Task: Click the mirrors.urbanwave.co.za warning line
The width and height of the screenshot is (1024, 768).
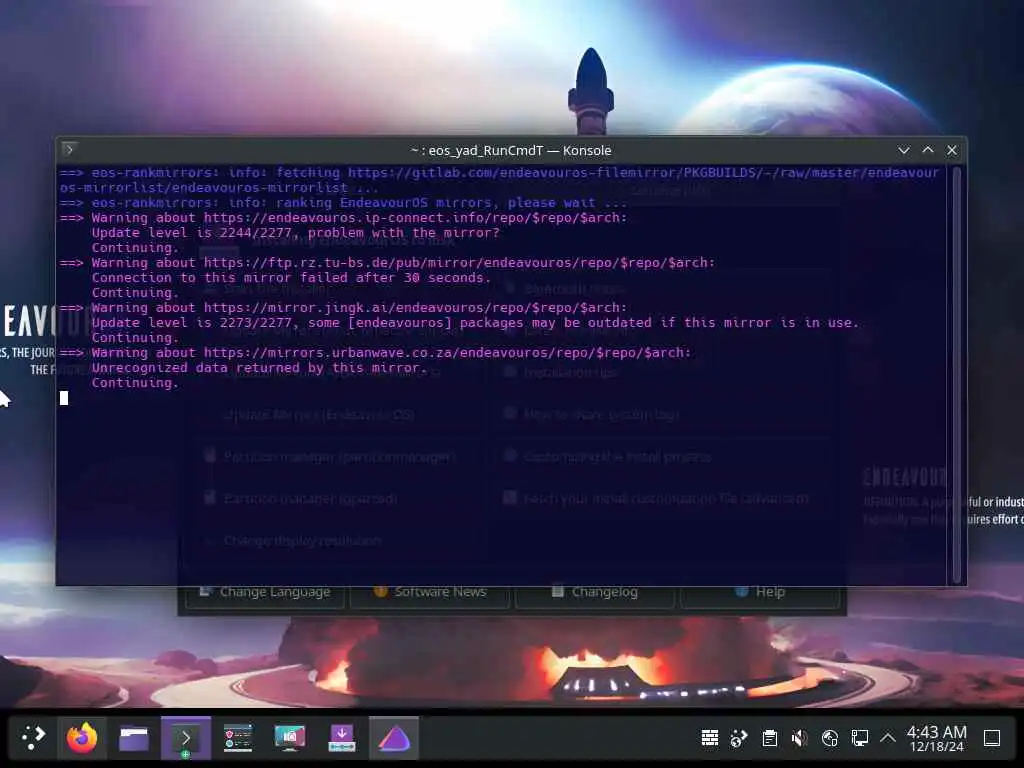Action: (x=376, y=353)
